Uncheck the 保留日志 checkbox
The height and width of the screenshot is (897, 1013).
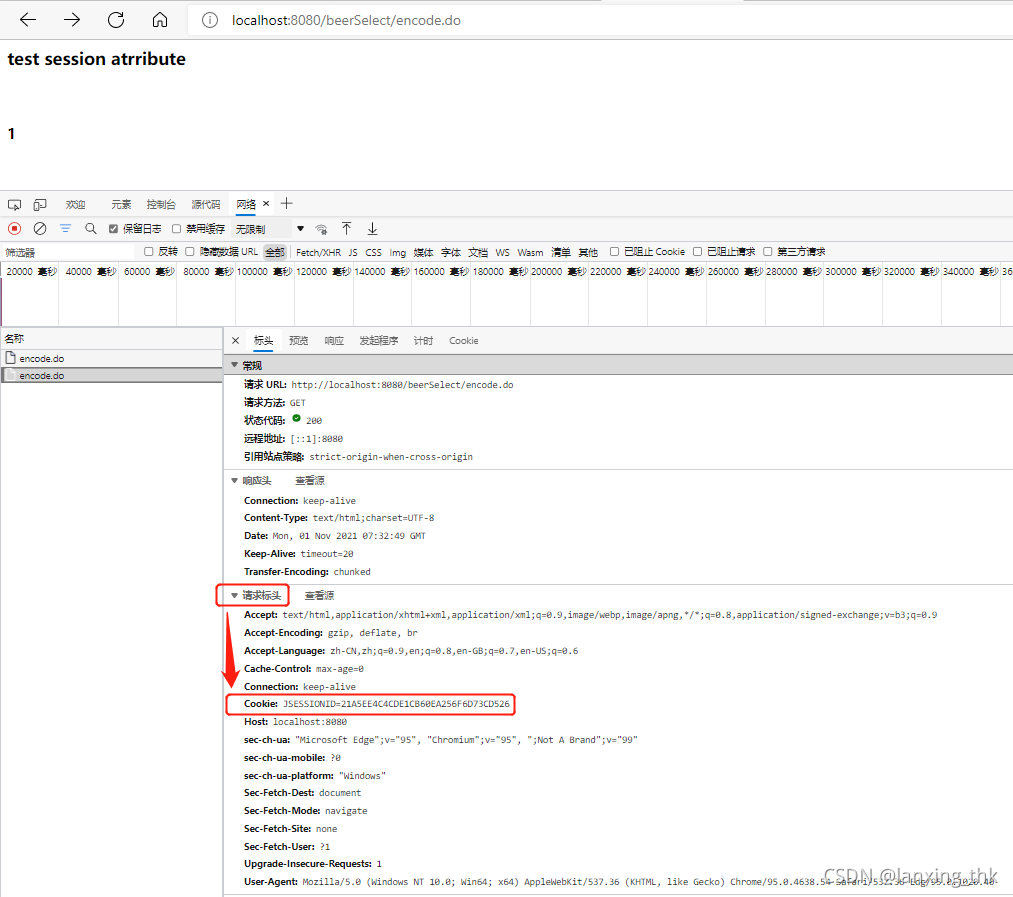click(114, 229)
